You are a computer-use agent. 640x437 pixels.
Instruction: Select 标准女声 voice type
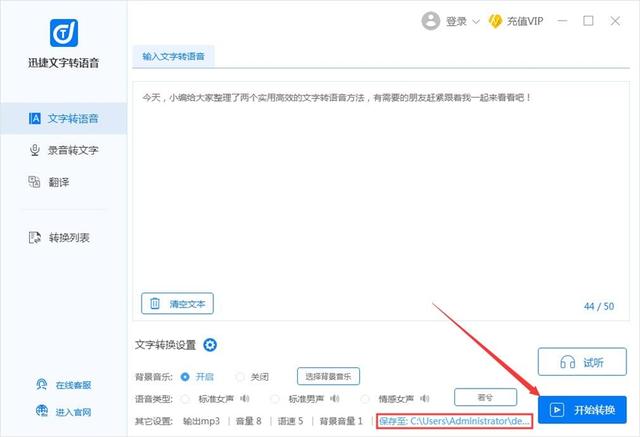(x=185, y=399)
